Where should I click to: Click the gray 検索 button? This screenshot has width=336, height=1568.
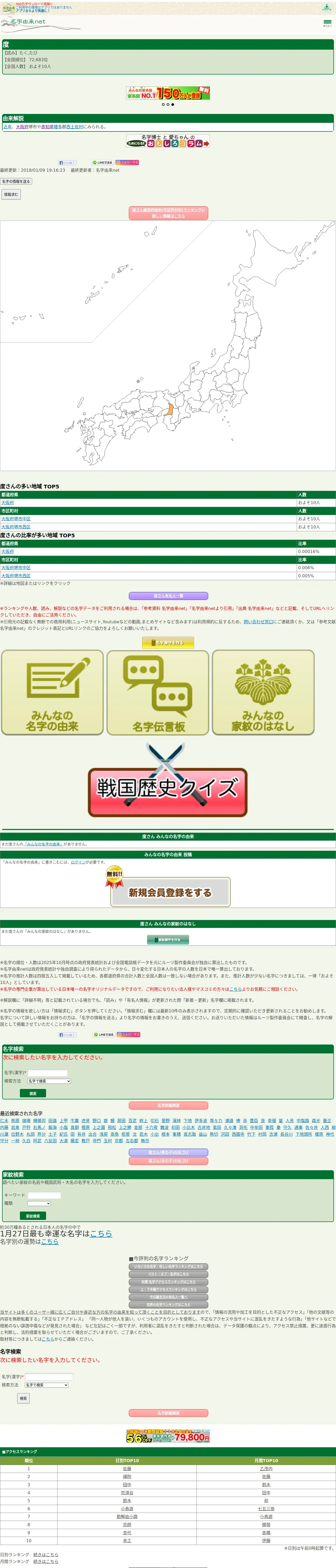pos(23,1399)
